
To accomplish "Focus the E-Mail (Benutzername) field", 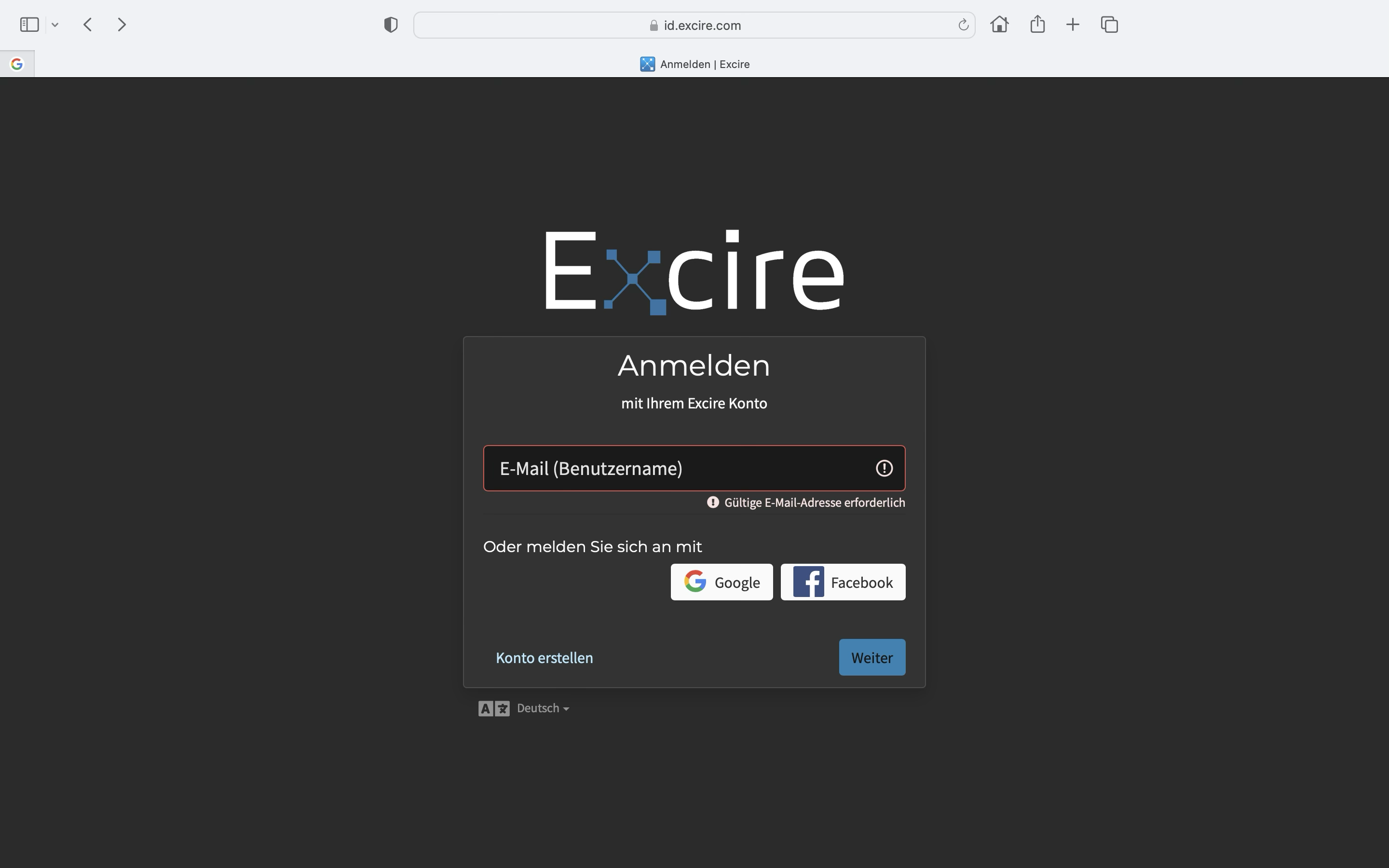I will [x=694, y=468].
